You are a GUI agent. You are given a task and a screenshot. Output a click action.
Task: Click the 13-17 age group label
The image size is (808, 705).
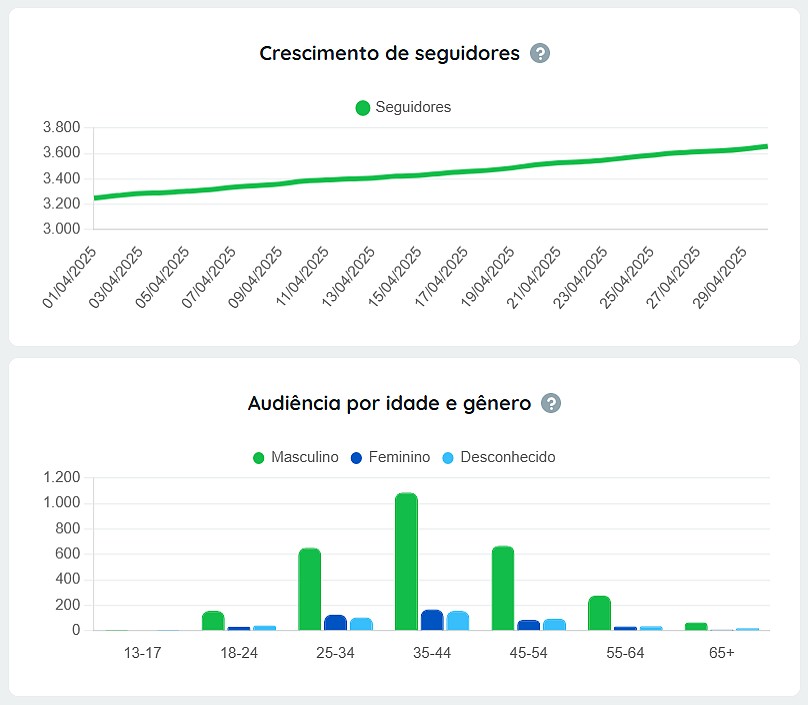(x=142, y=653)
